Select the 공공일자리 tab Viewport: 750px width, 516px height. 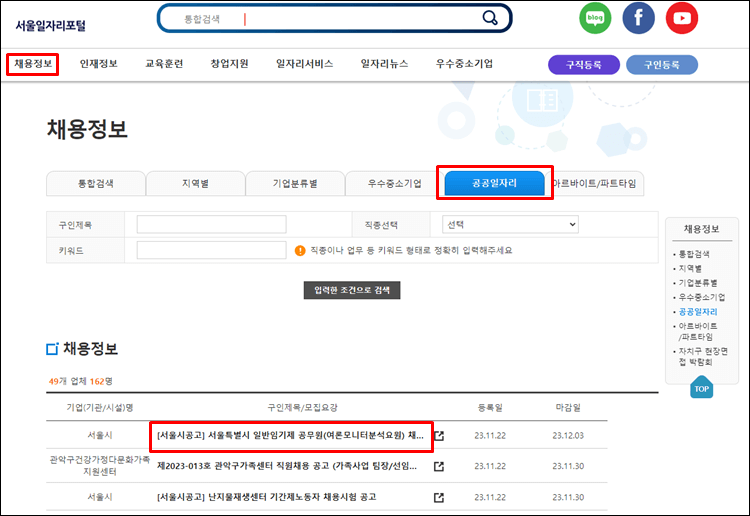[495, 184]
